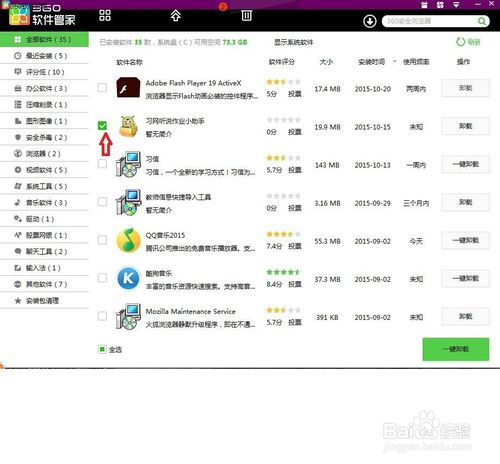Image resolution: width=500 pixels, height=464 pixels.
Task: Check the 酷狗音乐 row checkbox
Action: [x=102, y=278]
